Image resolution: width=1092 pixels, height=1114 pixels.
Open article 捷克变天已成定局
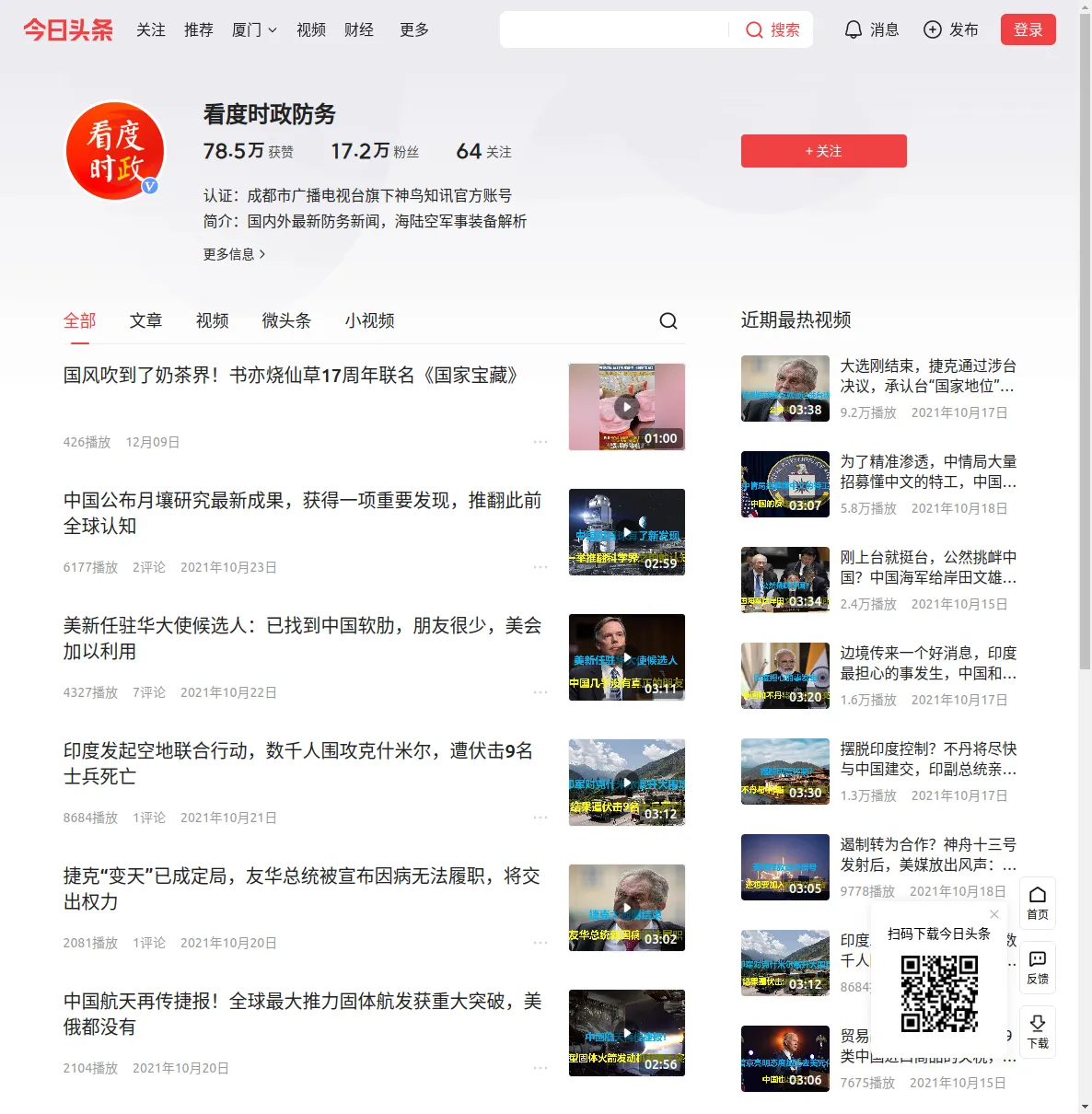pos(302,888)
